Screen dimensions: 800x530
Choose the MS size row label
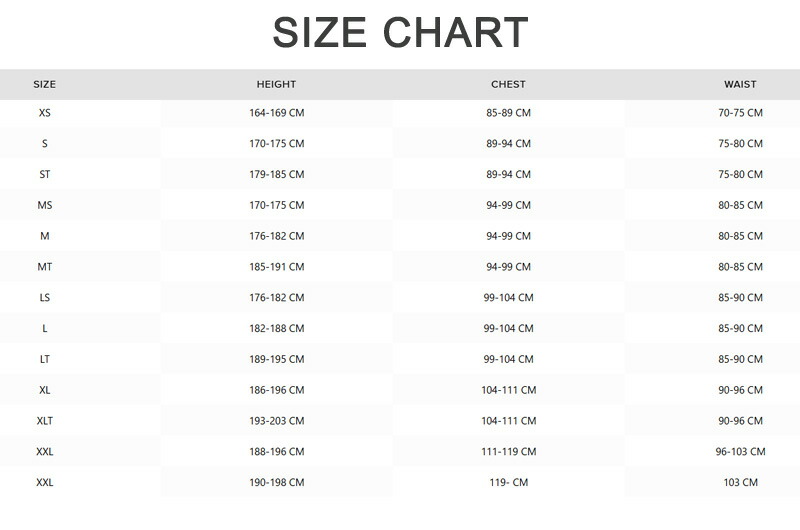click(44, 206)
